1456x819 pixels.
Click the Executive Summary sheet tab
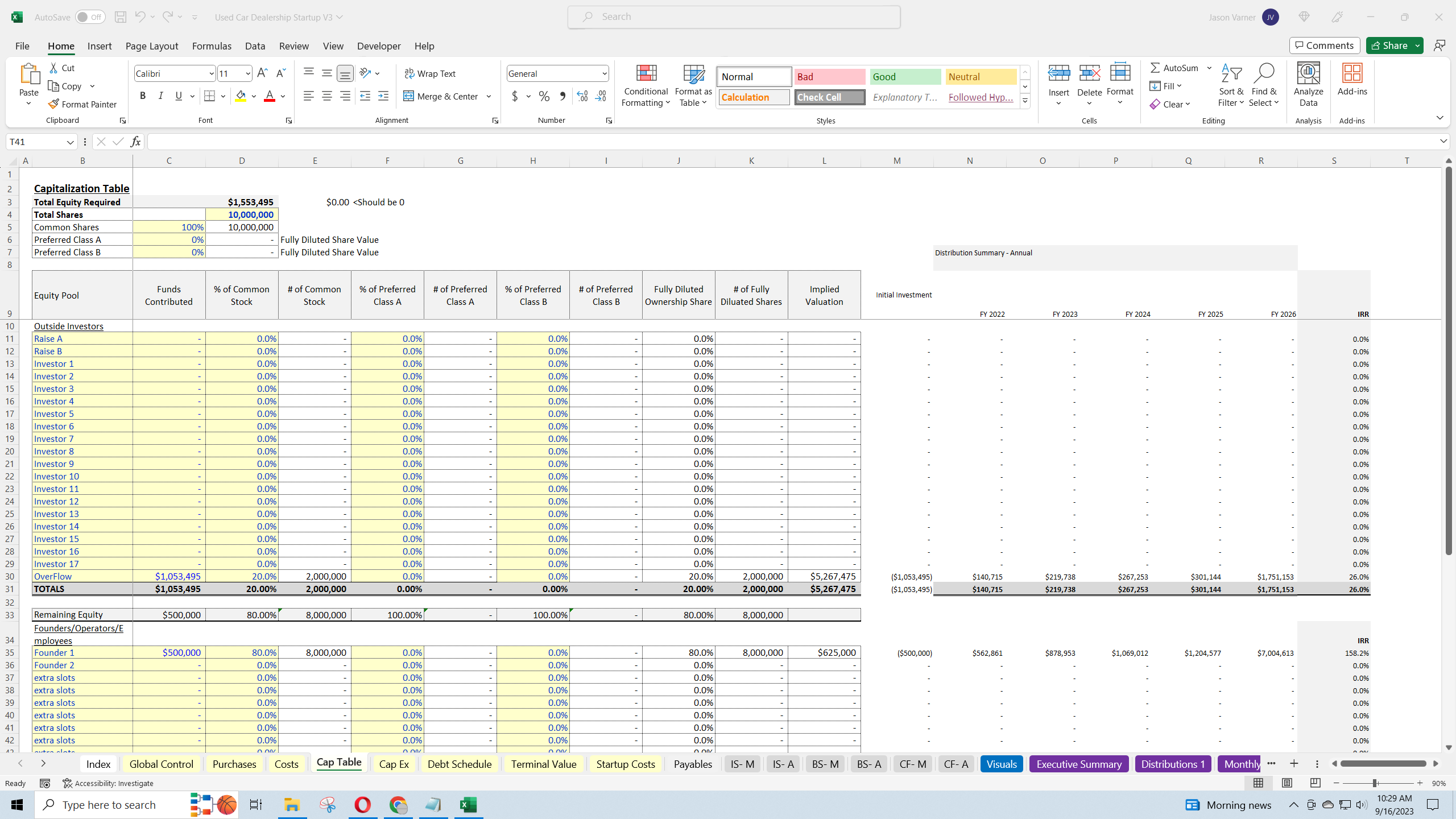click(x=1078, y=764)
